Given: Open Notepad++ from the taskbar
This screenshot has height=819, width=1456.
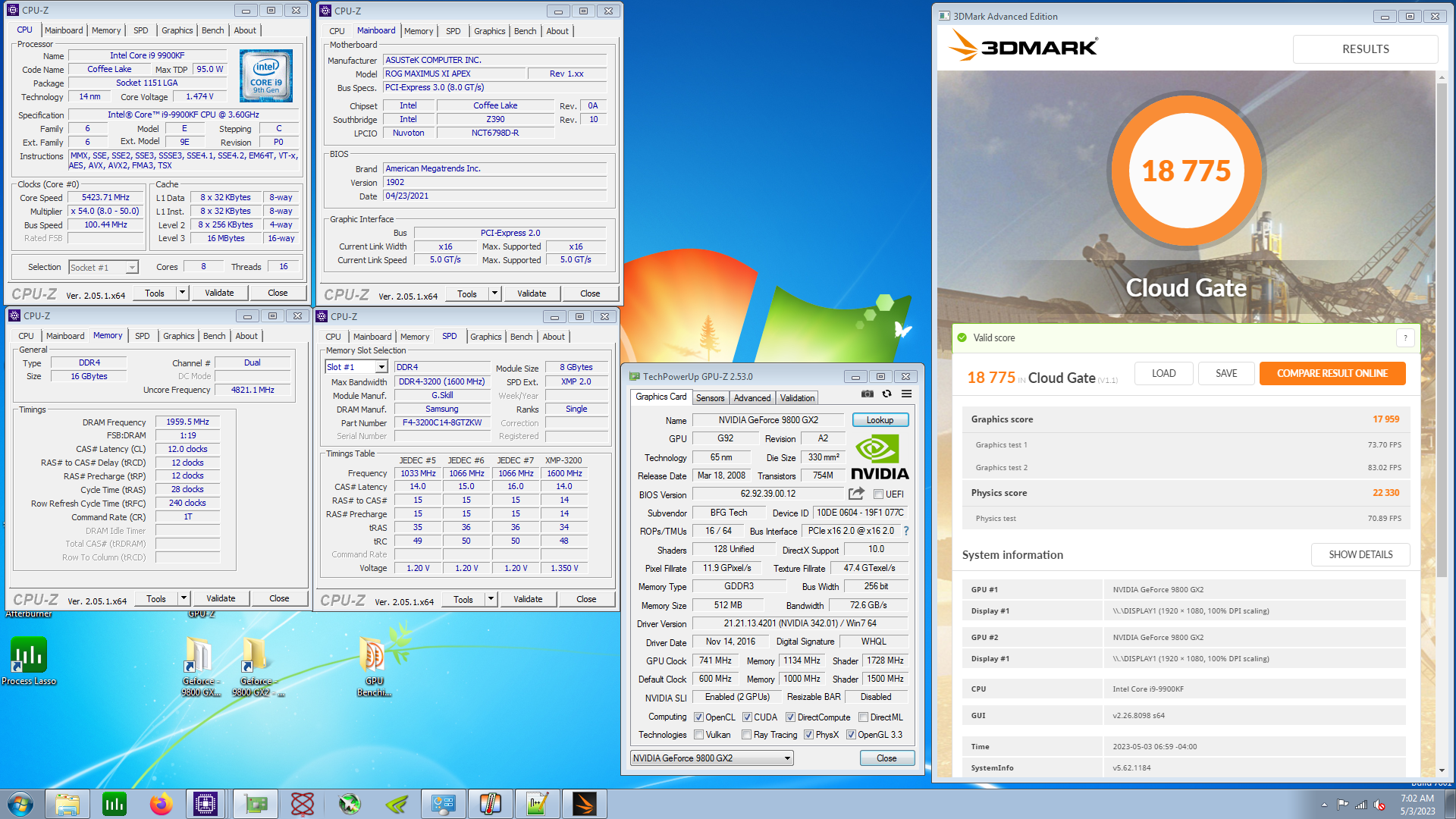Looking at the screenshot, I should click(x=538, y=804).
